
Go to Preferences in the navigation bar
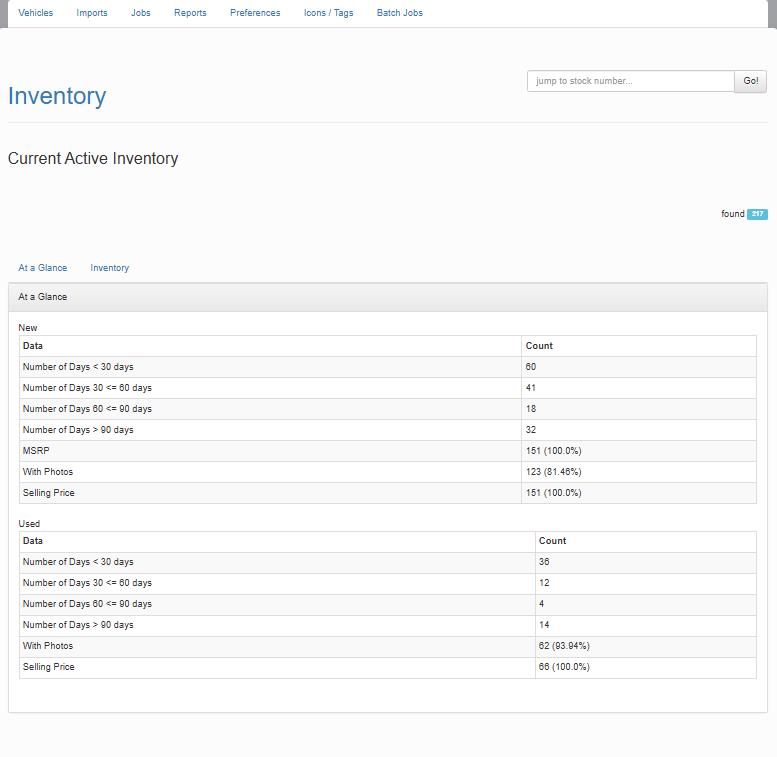[x=255, y=13]
